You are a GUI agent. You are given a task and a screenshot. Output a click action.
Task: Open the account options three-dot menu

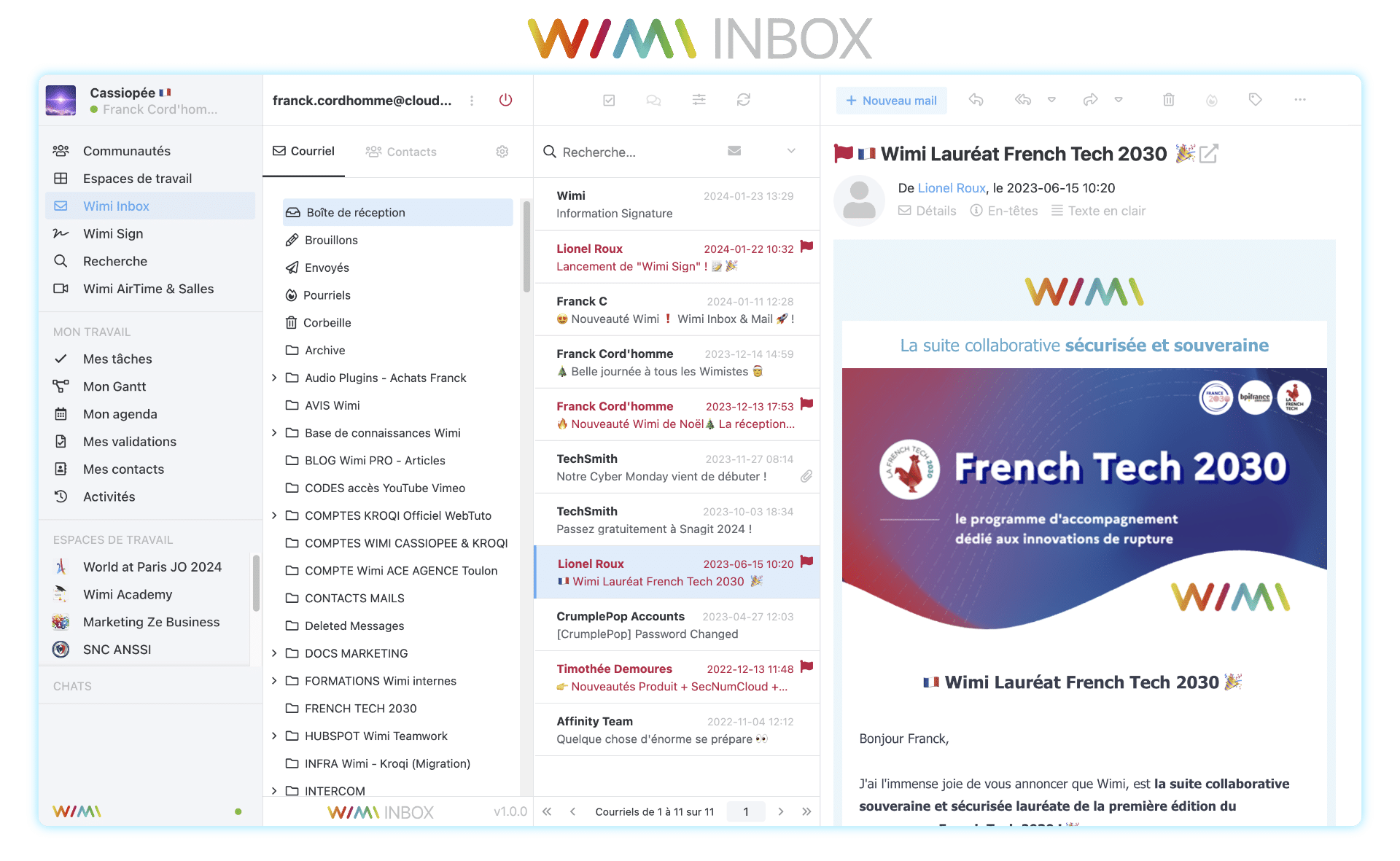coord(472,101)
